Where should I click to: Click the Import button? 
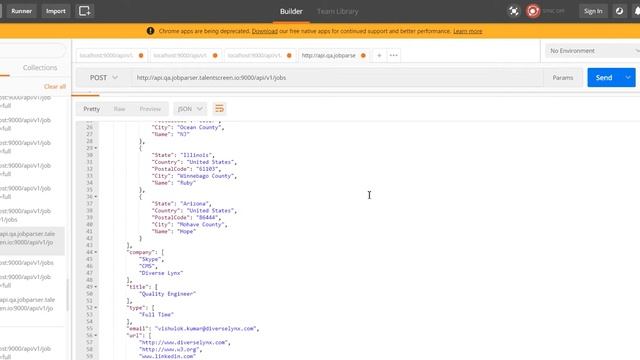tap(56, 11)
